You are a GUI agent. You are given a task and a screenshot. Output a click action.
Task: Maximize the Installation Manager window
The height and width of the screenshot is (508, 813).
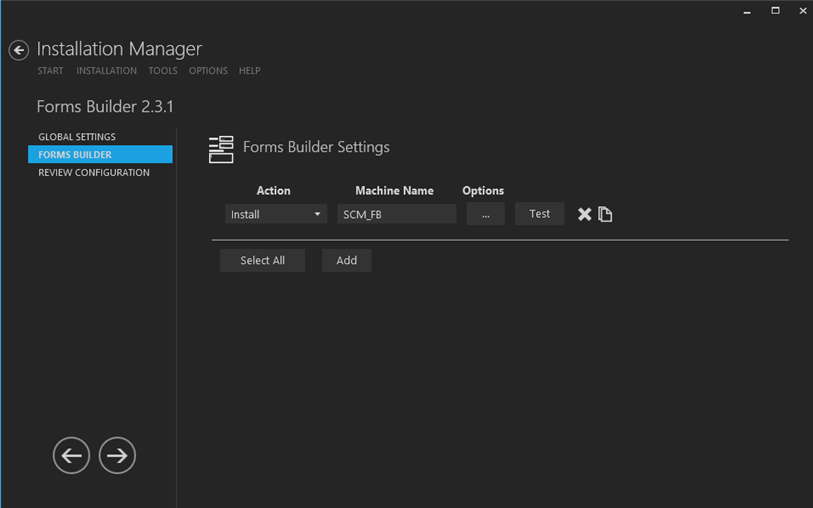(775, 11)
